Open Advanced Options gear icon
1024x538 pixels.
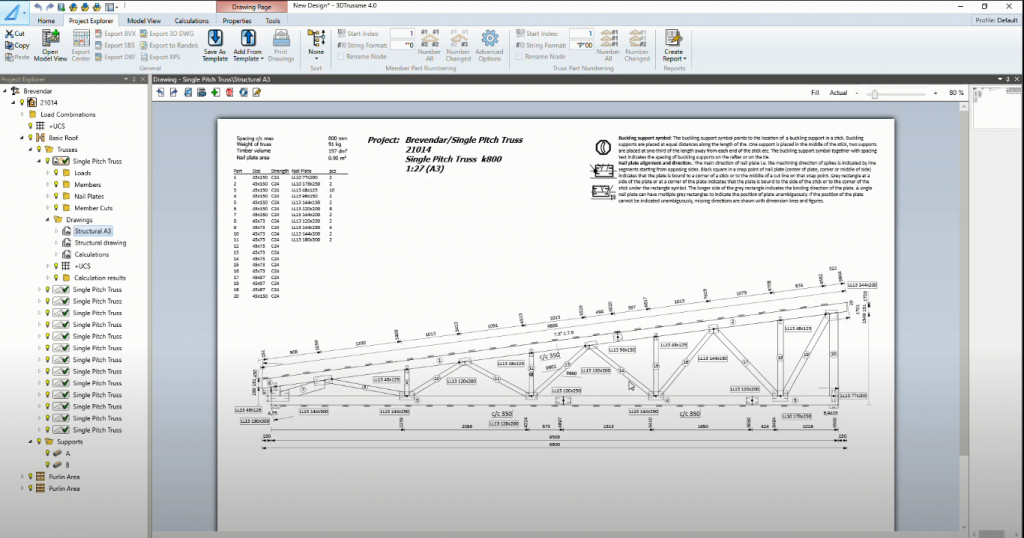[x=489, y=38]
